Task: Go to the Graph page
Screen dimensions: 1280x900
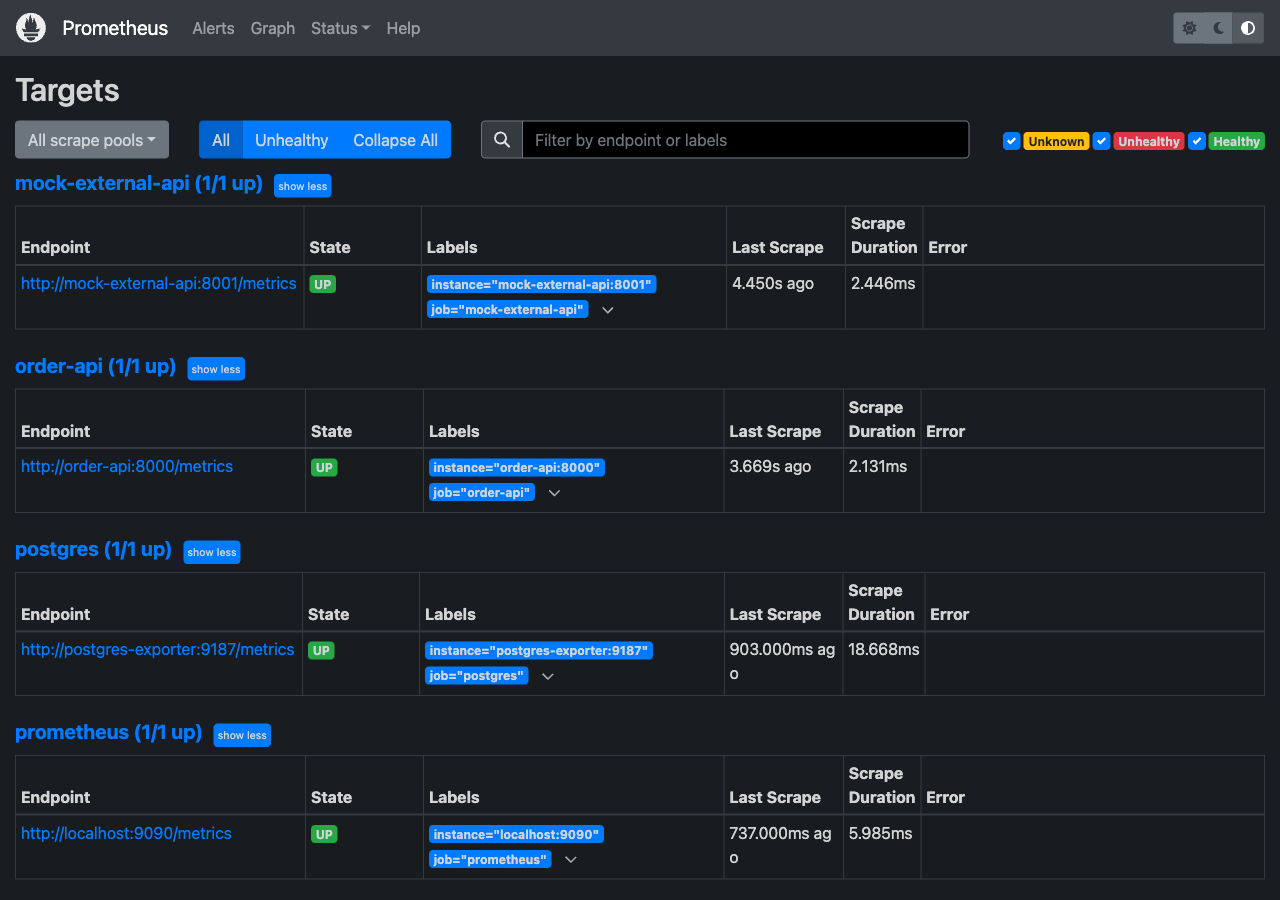Action: (273, 28)
